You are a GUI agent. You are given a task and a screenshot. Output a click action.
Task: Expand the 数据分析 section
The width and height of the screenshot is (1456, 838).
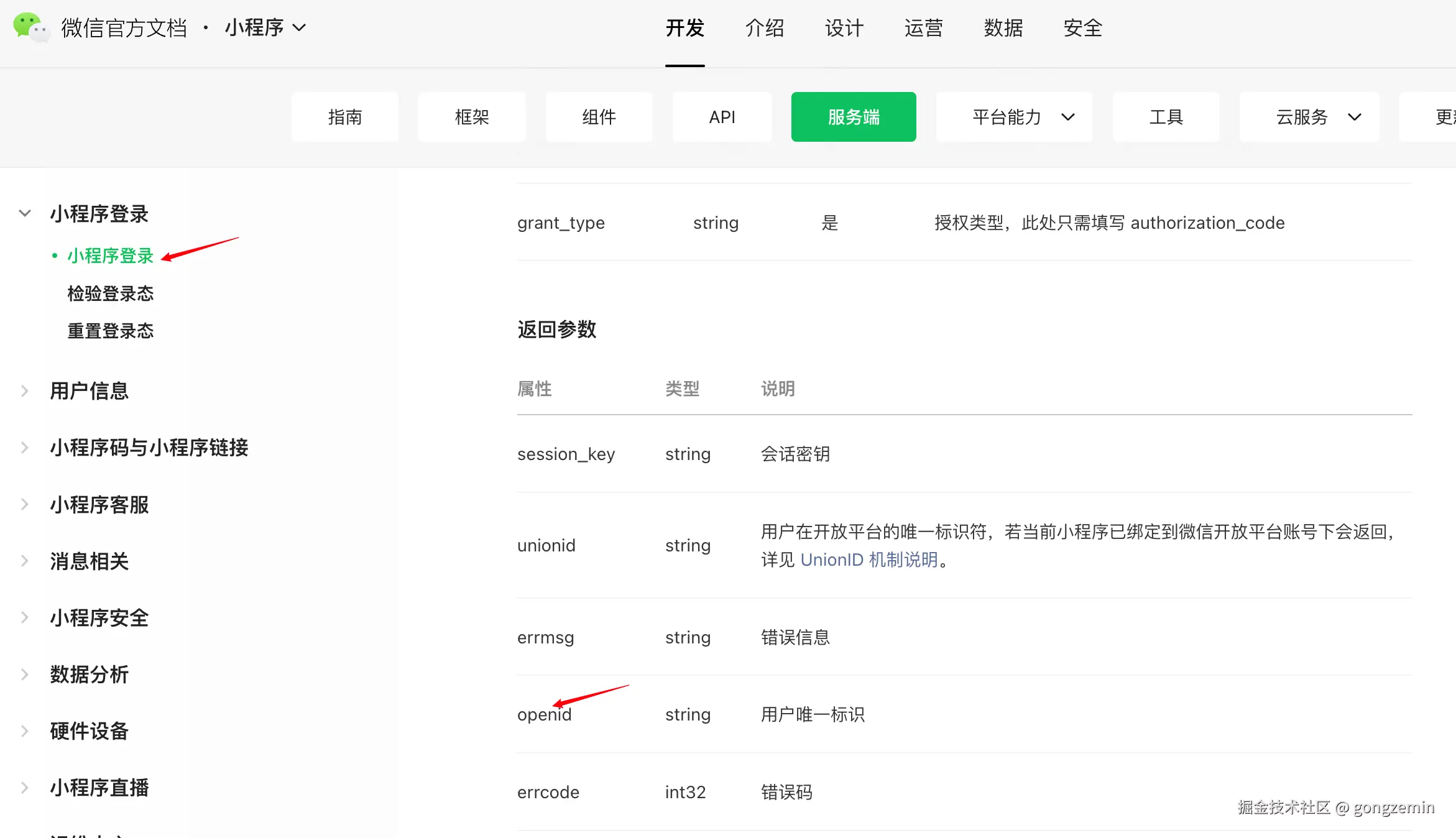(x=25, y=675)
